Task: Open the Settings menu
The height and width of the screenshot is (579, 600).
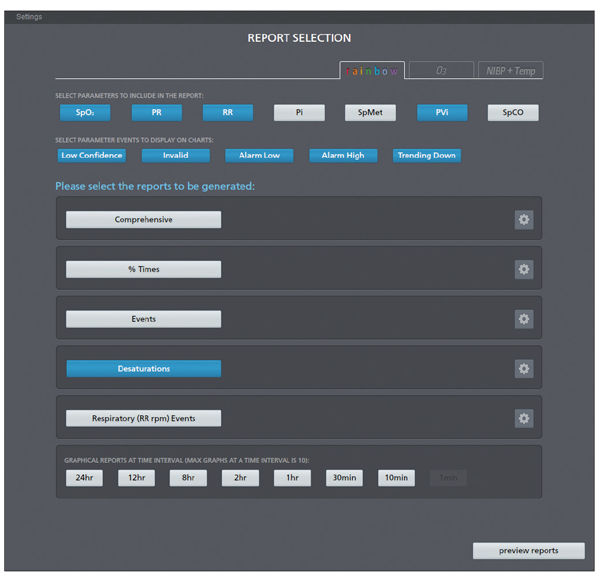Action: [30, 17]
